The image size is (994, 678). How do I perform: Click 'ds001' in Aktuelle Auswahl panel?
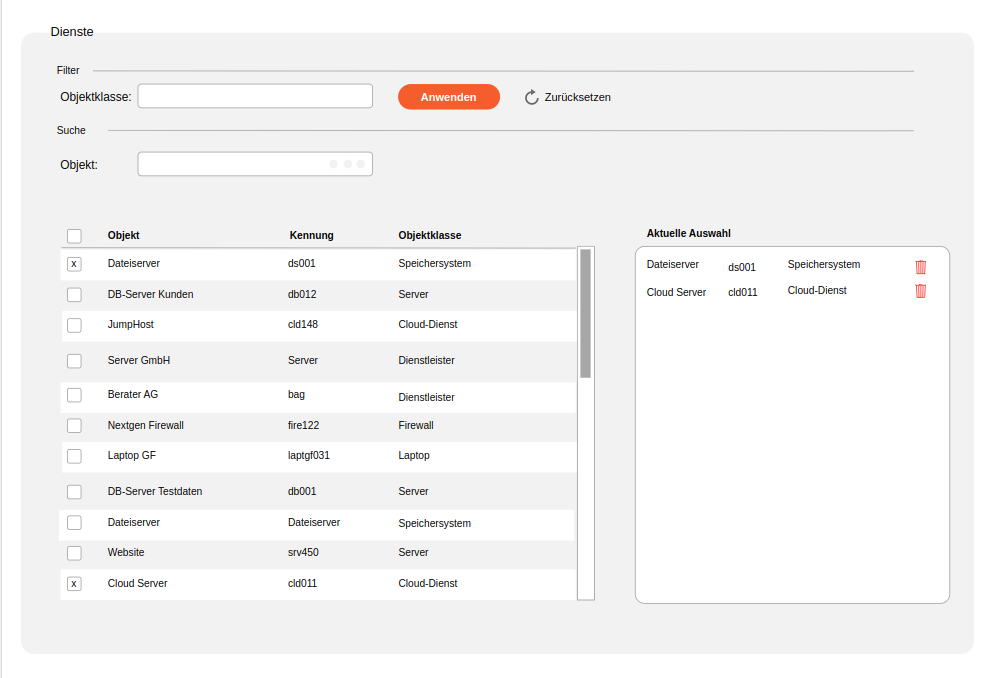coord(742,267)
